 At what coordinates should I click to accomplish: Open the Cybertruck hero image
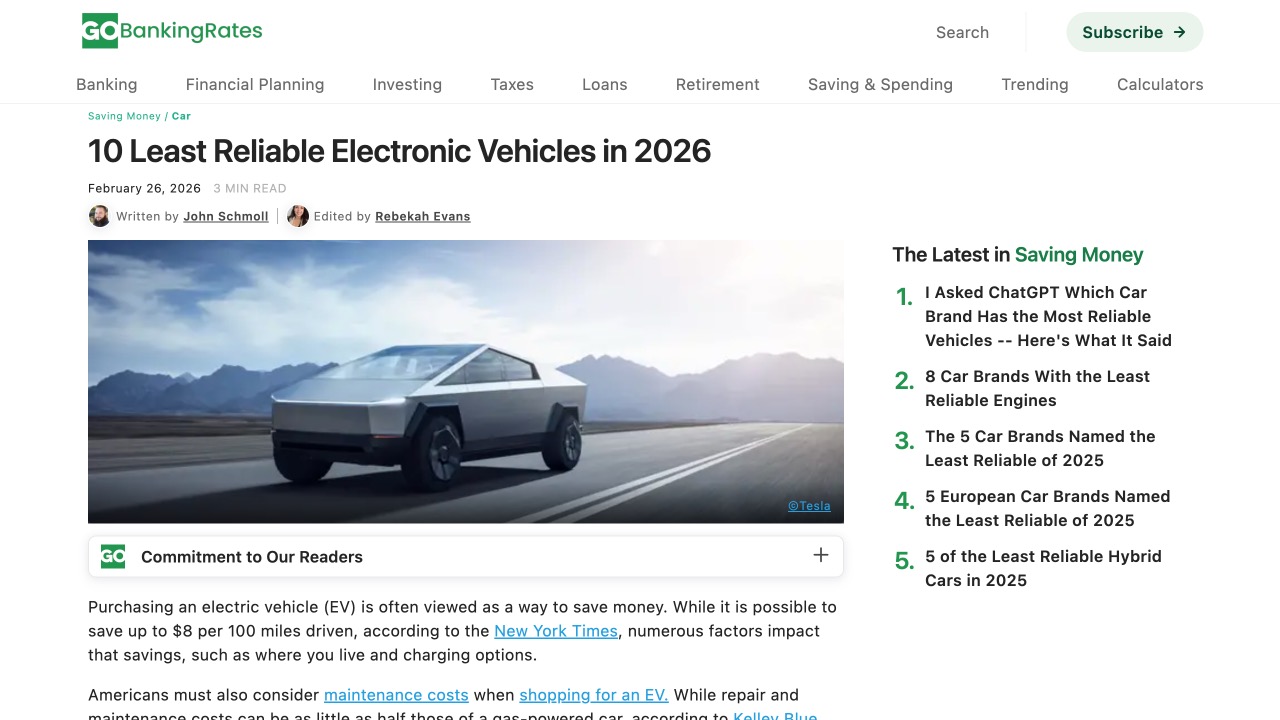pyautogui.click(x=466, y=381)
